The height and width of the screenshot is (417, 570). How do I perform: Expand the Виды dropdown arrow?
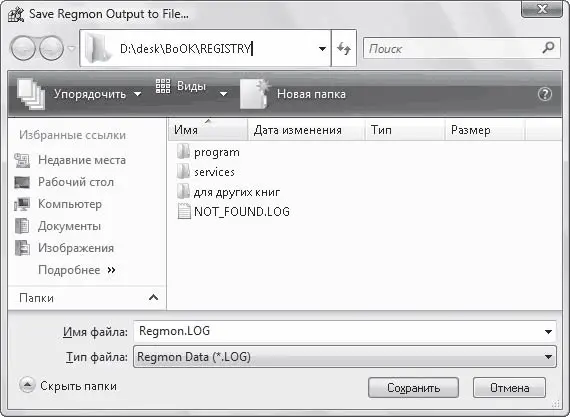pyautogui.click(x=224, y=94)
